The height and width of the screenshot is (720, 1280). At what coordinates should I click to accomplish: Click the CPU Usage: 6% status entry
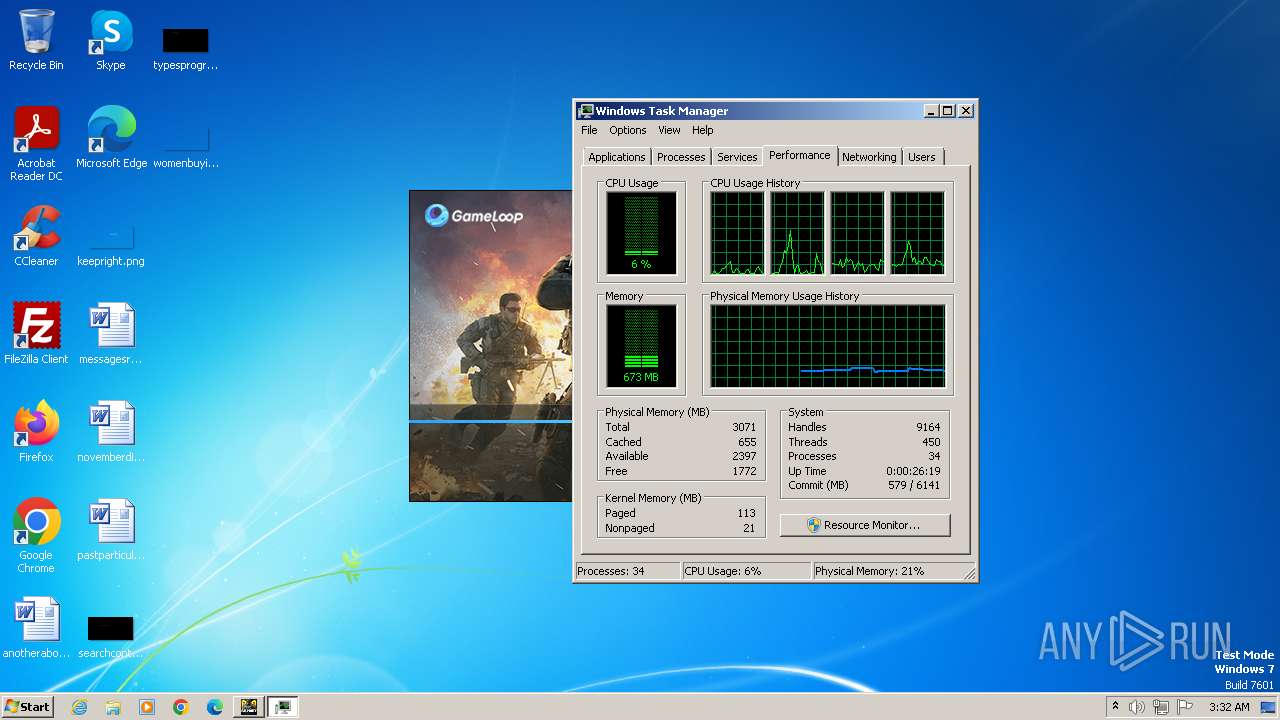[x=746, y=571]
